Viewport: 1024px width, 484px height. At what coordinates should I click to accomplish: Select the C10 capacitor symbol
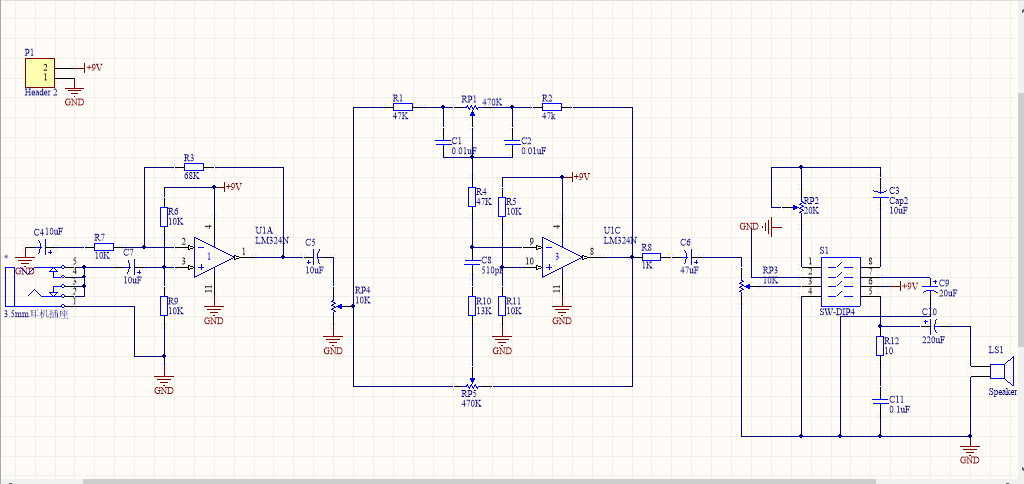point(931,326)
